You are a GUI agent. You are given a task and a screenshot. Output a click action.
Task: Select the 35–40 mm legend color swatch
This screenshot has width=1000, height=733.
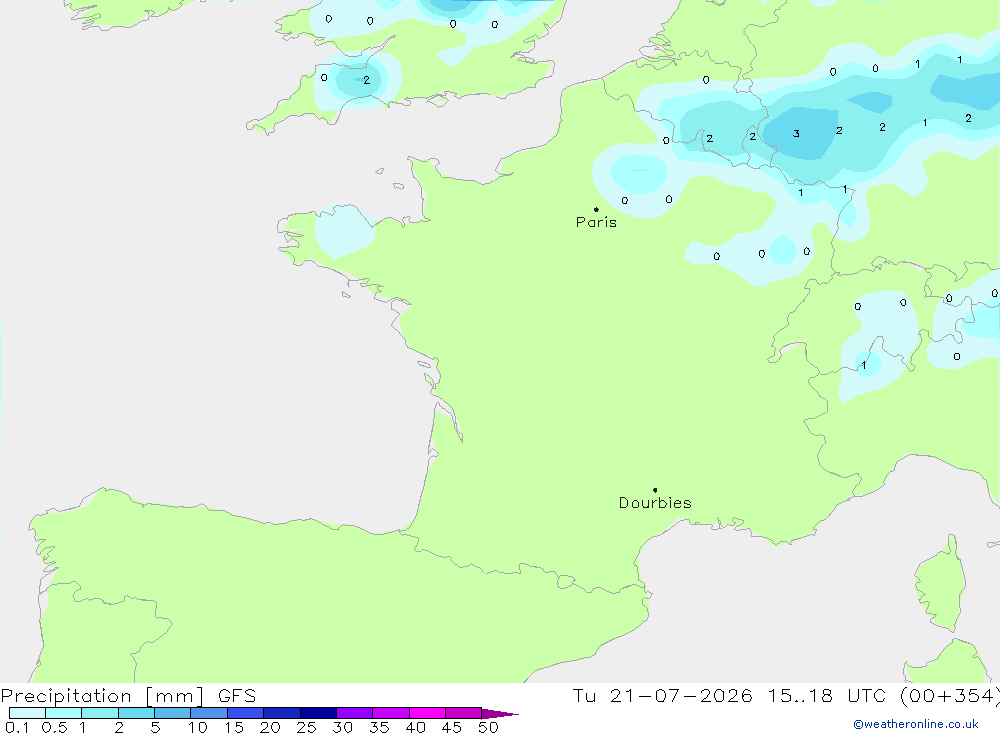click(391, 713)
